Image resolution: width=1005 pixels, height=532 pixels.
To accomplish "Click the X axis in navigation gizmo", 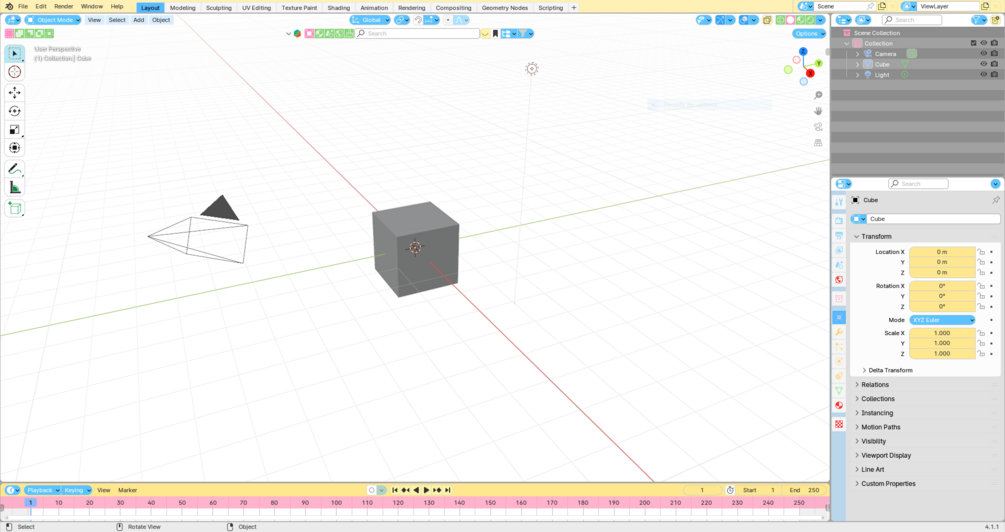I will (x=810, y=73).
